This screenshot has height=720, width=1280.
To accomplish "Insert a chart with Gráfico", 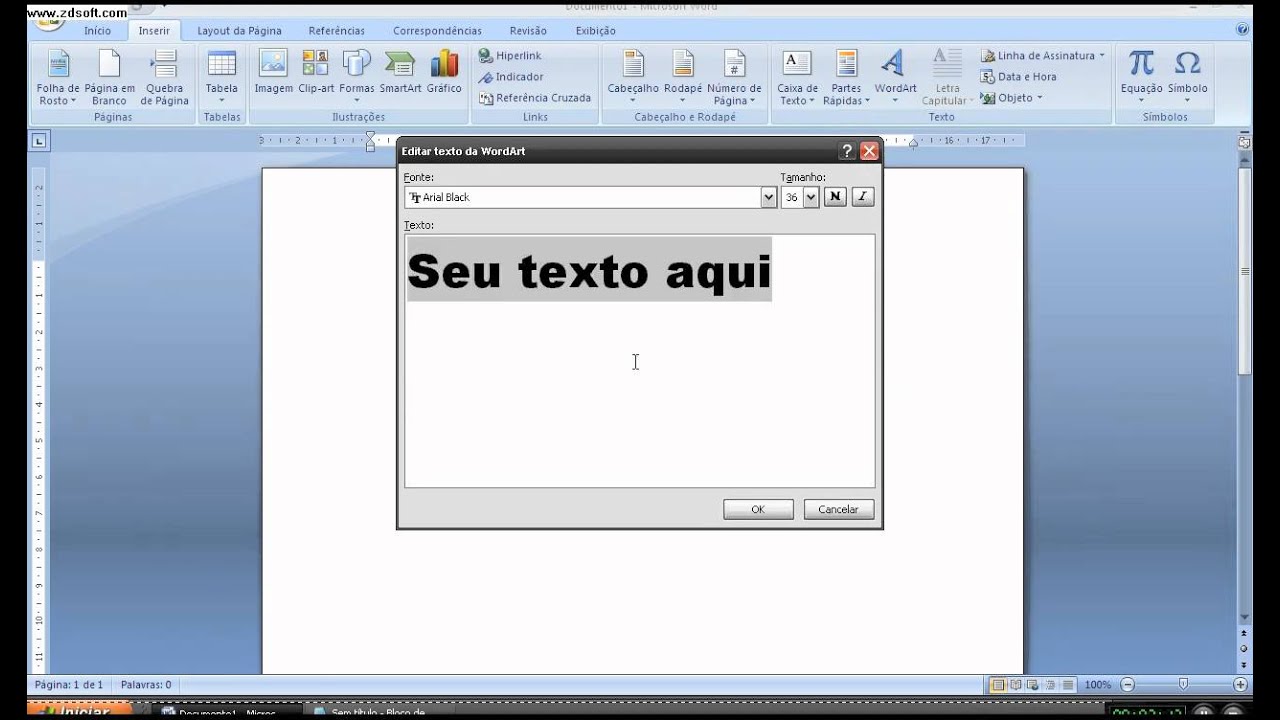I will coord(444,72).
